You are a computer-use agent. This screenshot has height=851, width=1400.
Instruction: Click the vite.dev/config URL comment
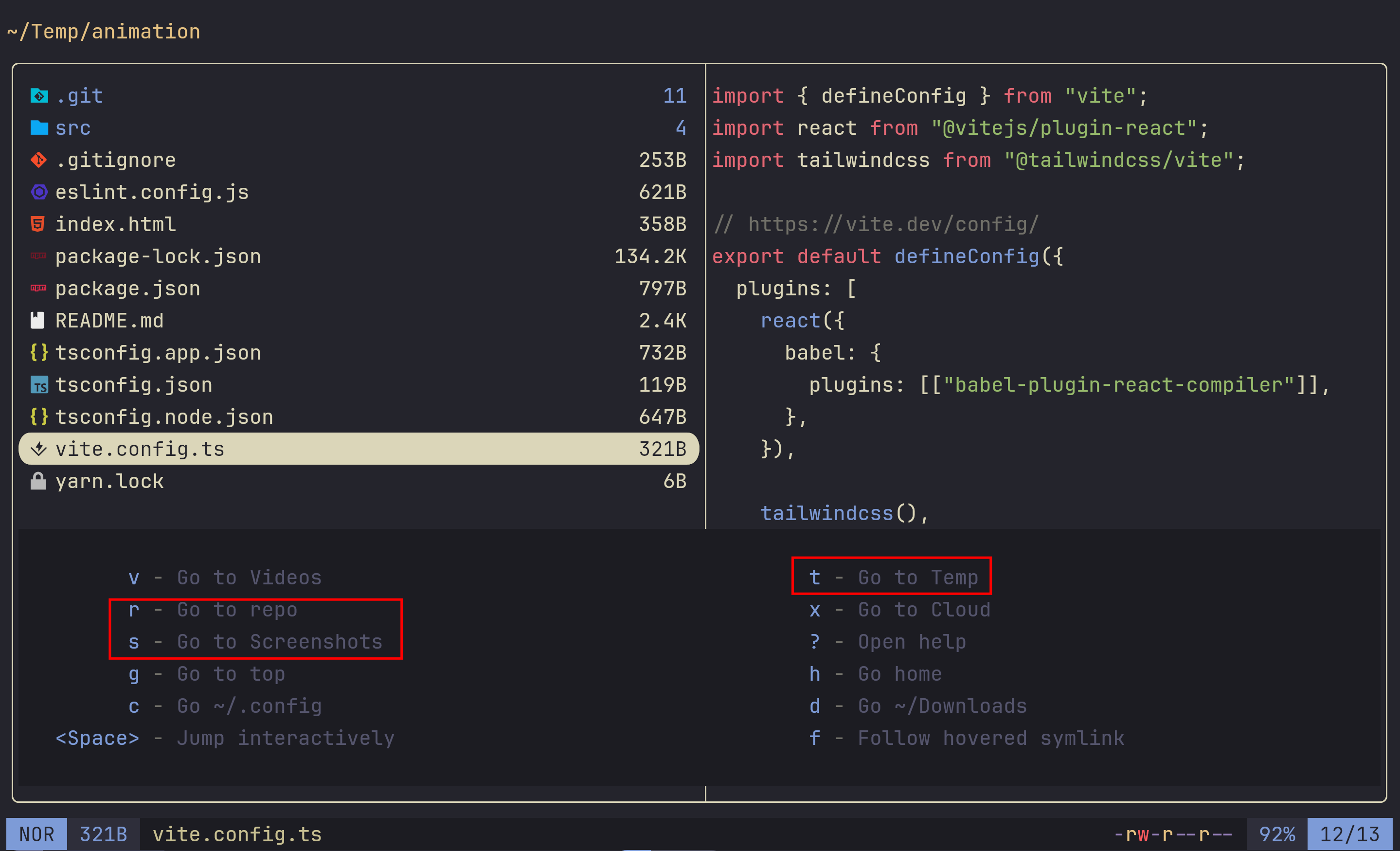pyautogui.click(x=876, y=224)
